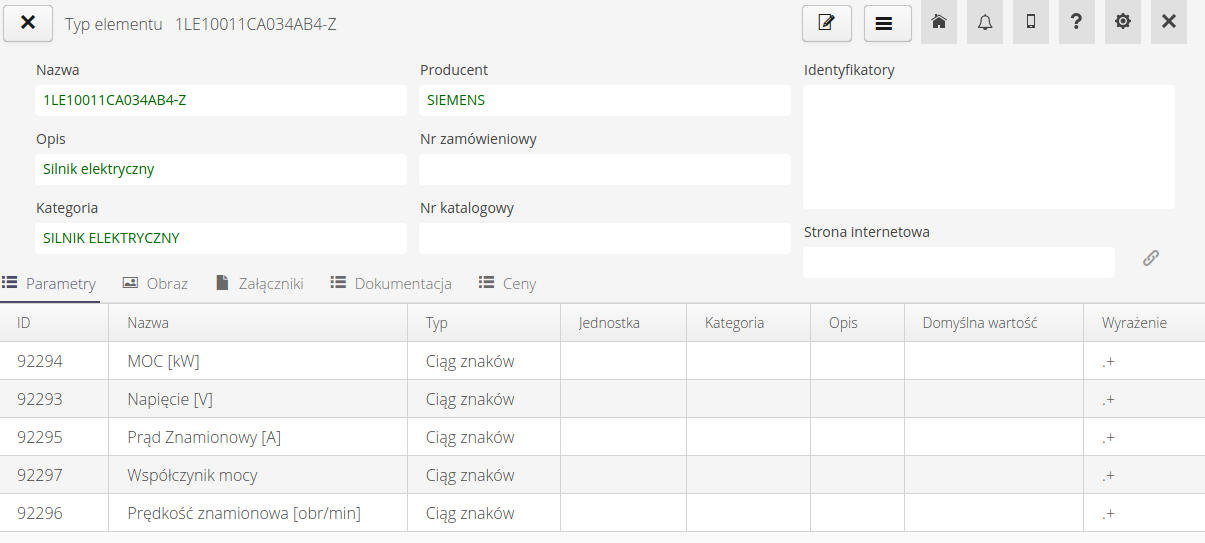The image size is (1205, 543).
Task: Click the link icon beside Strona internetowa
Action: pos(1151,258)
